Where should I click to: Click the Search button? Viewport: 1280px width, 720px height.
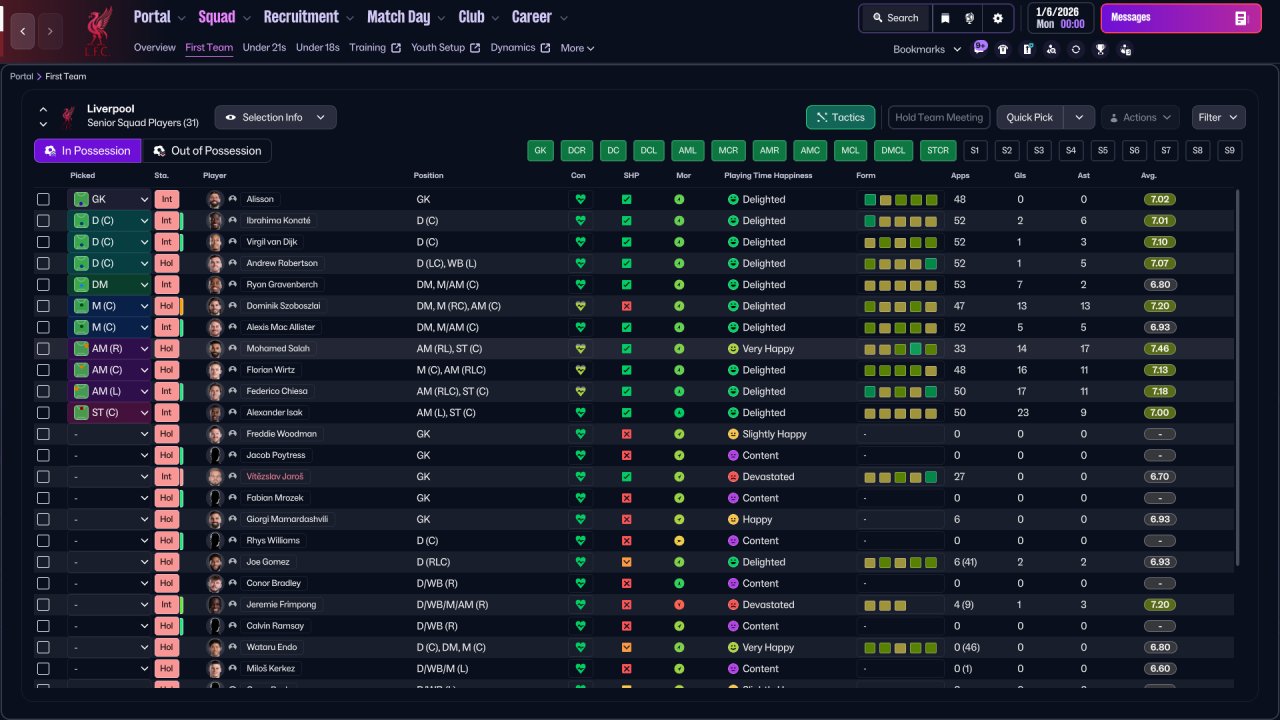click(895, 18)
